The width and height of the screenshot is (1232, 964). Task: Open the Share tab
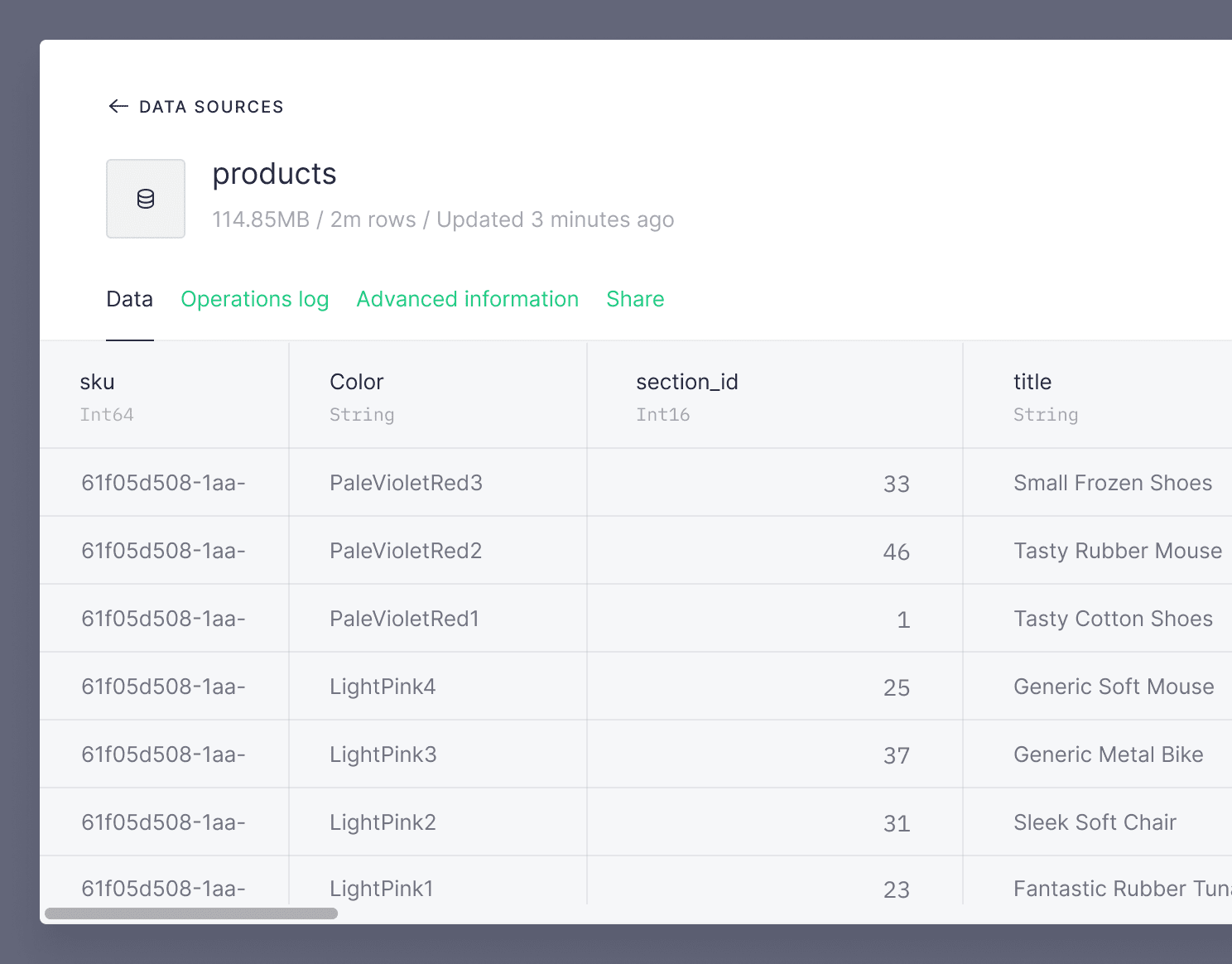(635, 299)
